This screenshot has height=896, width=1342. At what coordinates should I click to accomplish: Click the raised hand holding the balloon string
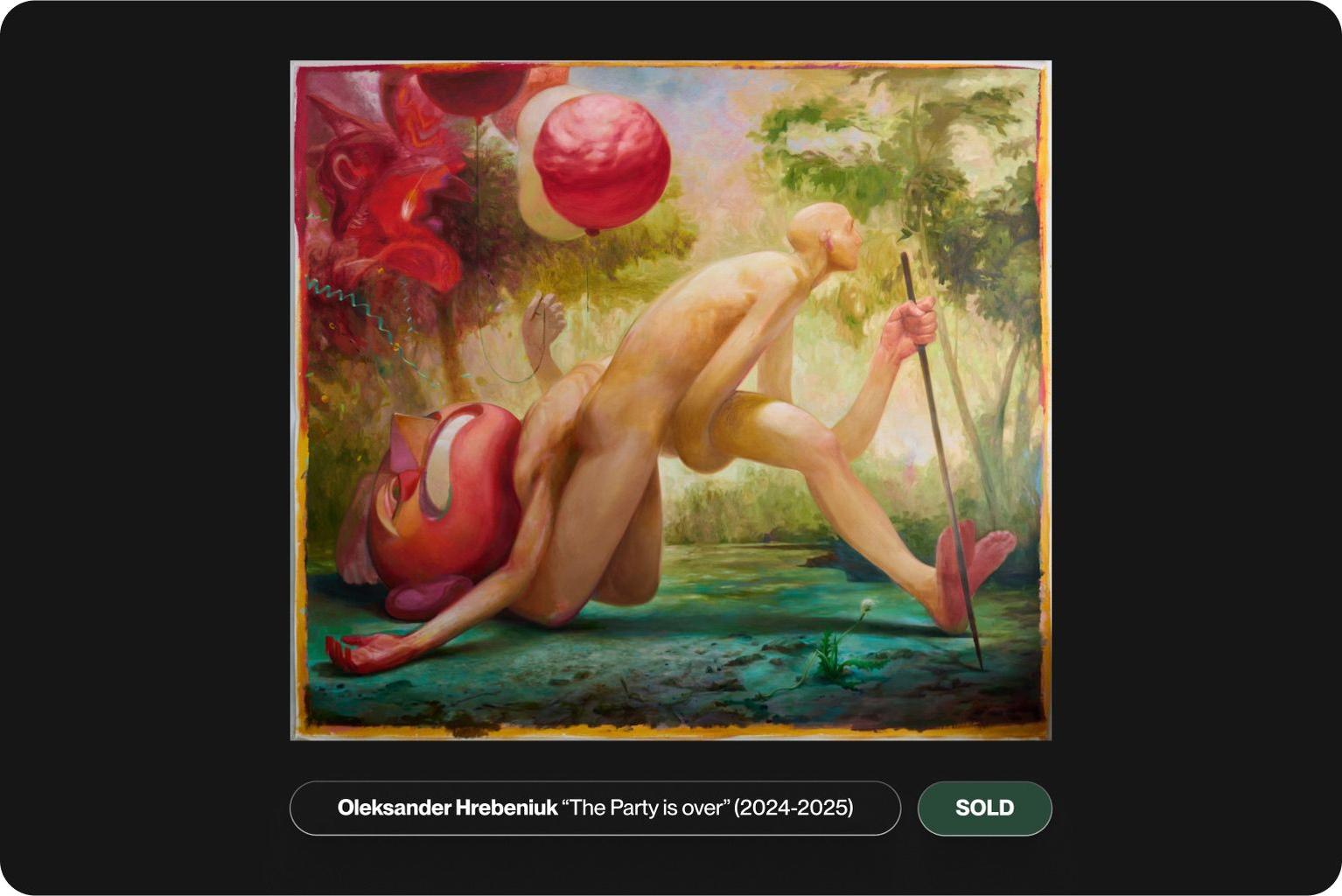543,321
